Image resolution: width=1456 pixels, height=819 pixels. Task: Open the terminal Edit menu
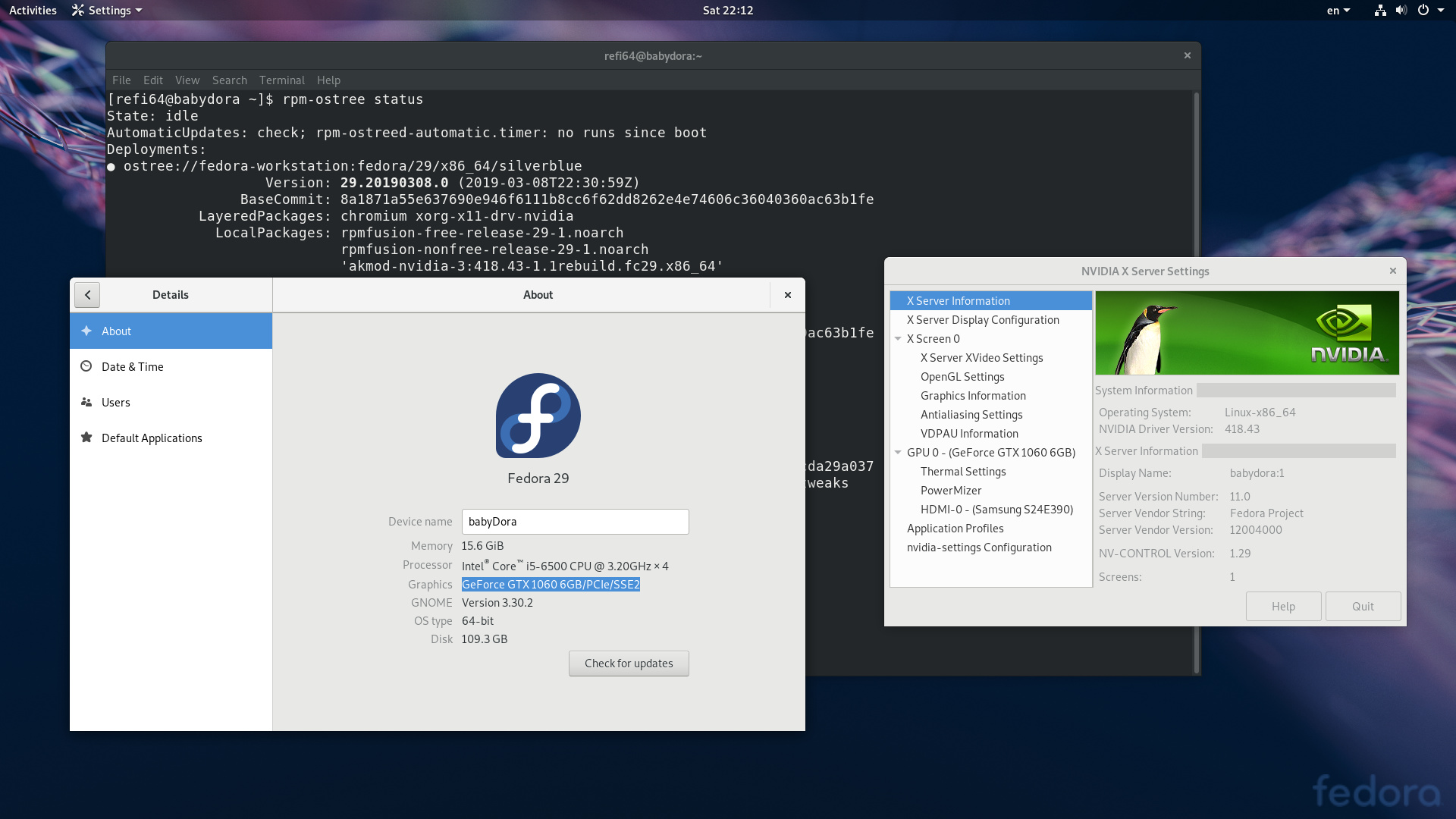click(153, 80)
